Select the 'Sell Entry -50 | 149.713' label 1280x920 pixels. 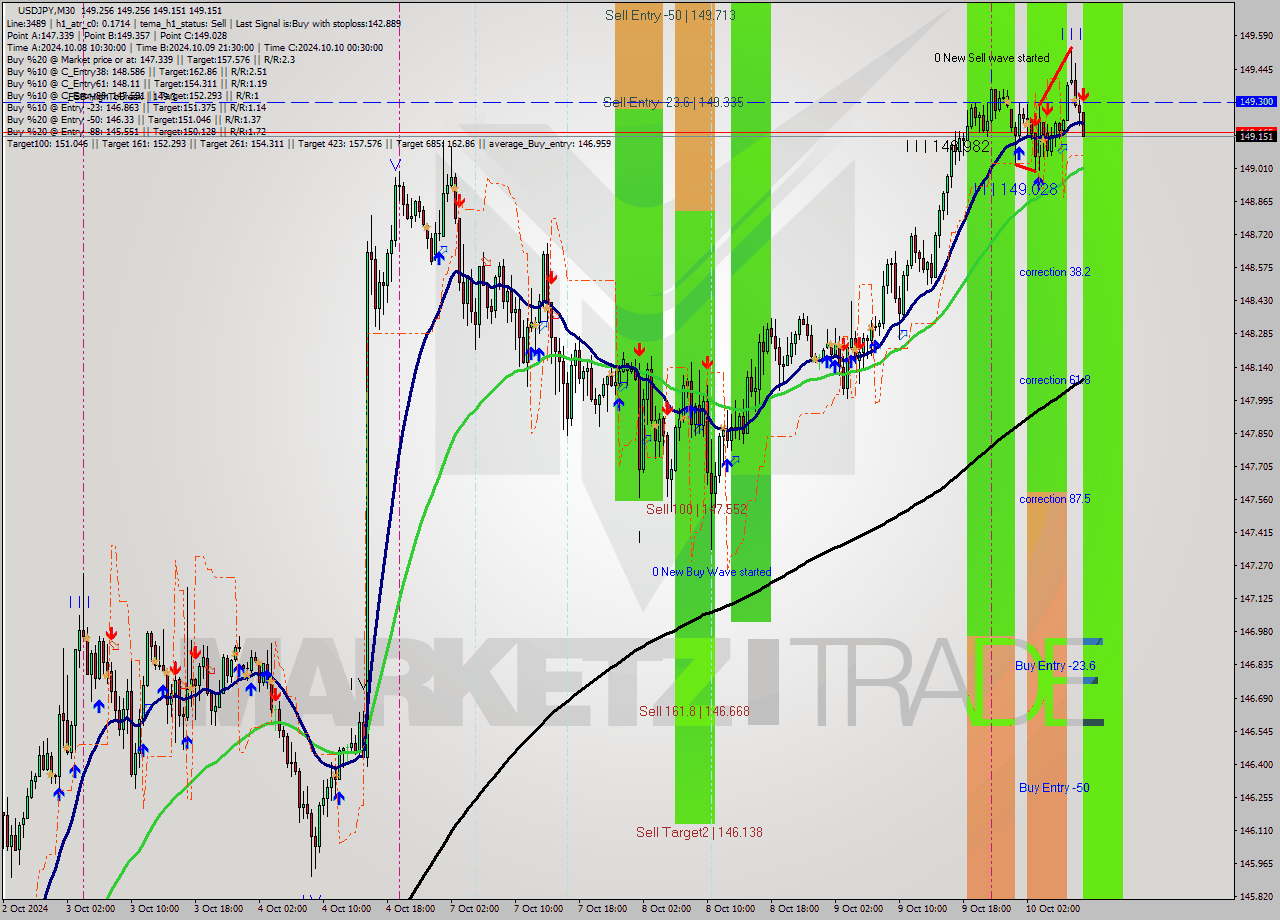click(670, 15)
